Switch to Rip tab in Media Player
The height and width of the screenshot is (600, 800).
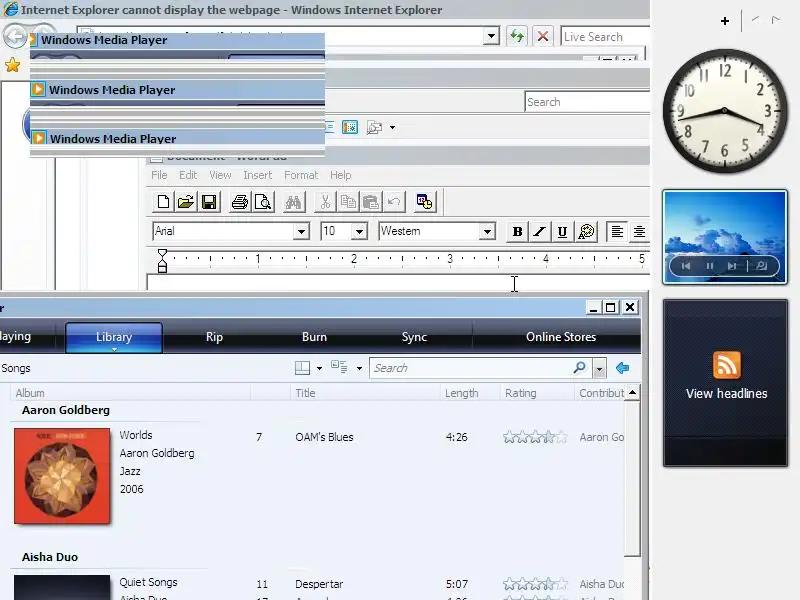tap(214, 337)
